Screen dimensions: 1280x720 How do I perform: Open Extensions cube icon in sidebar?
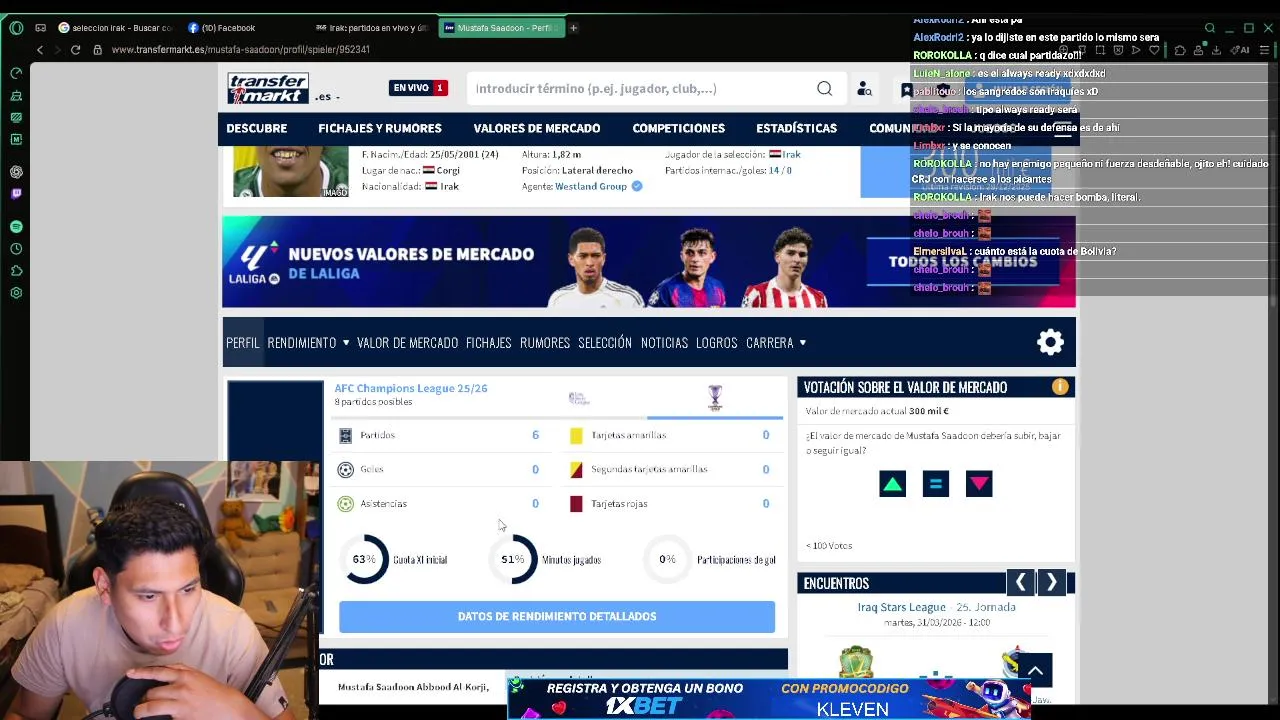[x=16, y=271]
